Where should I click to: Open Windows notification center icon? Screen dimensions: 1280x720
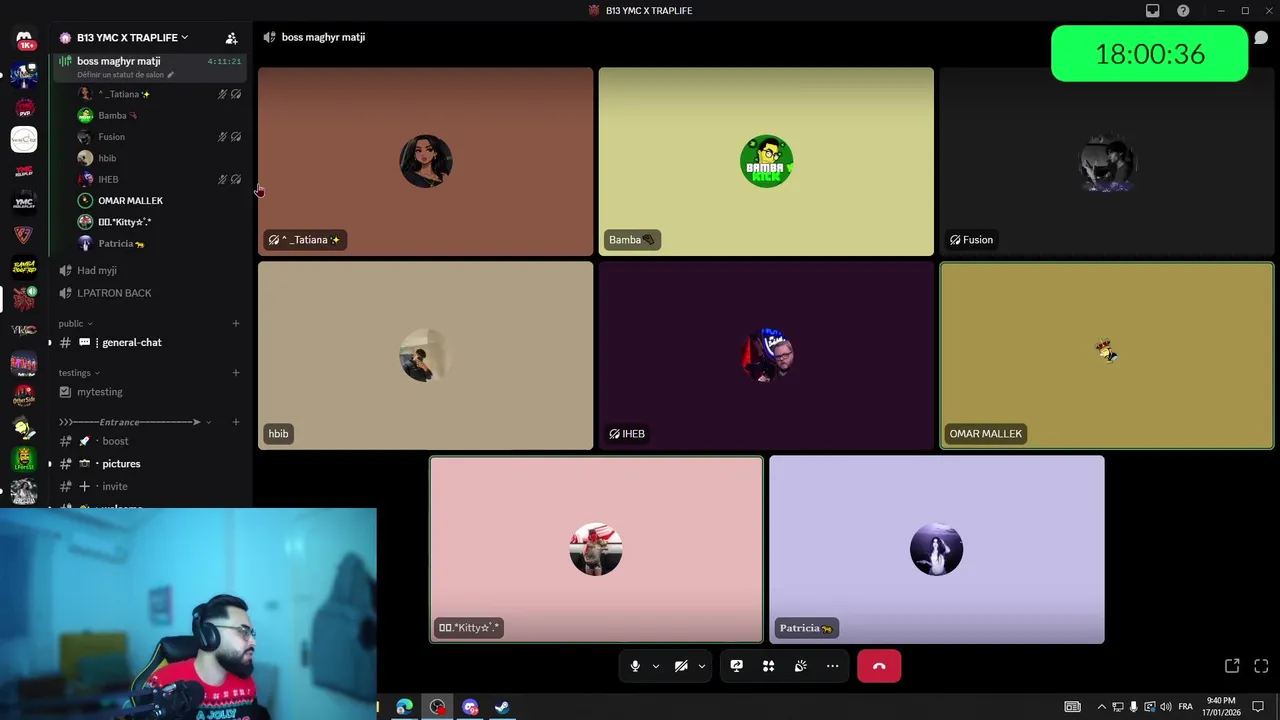coord(1258,707)
